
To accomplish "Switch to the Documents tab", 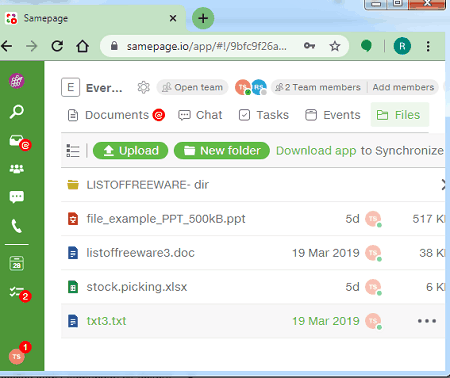I will pos(116,115).
